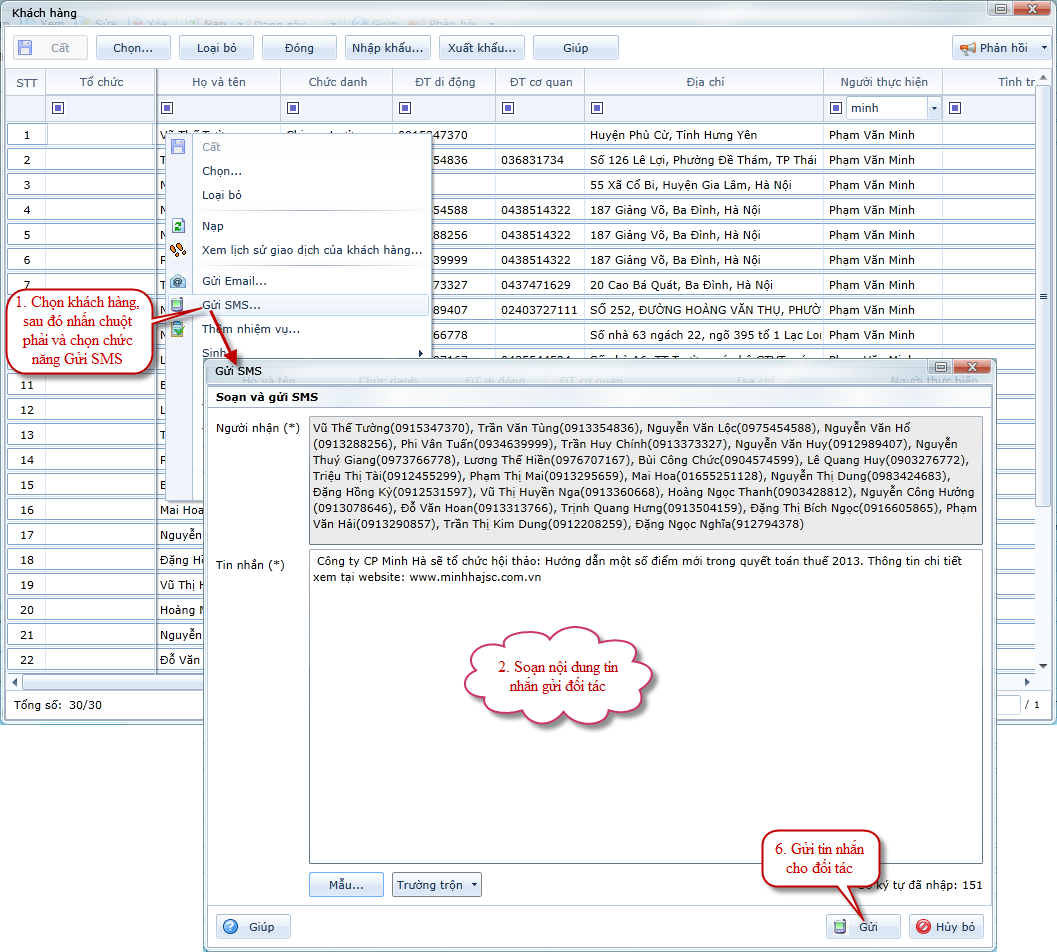This screenshot has height=952, width=1057.
Task: Choose Thêm nhiệm vụ... in the context menu
Action: pos(250,329)
